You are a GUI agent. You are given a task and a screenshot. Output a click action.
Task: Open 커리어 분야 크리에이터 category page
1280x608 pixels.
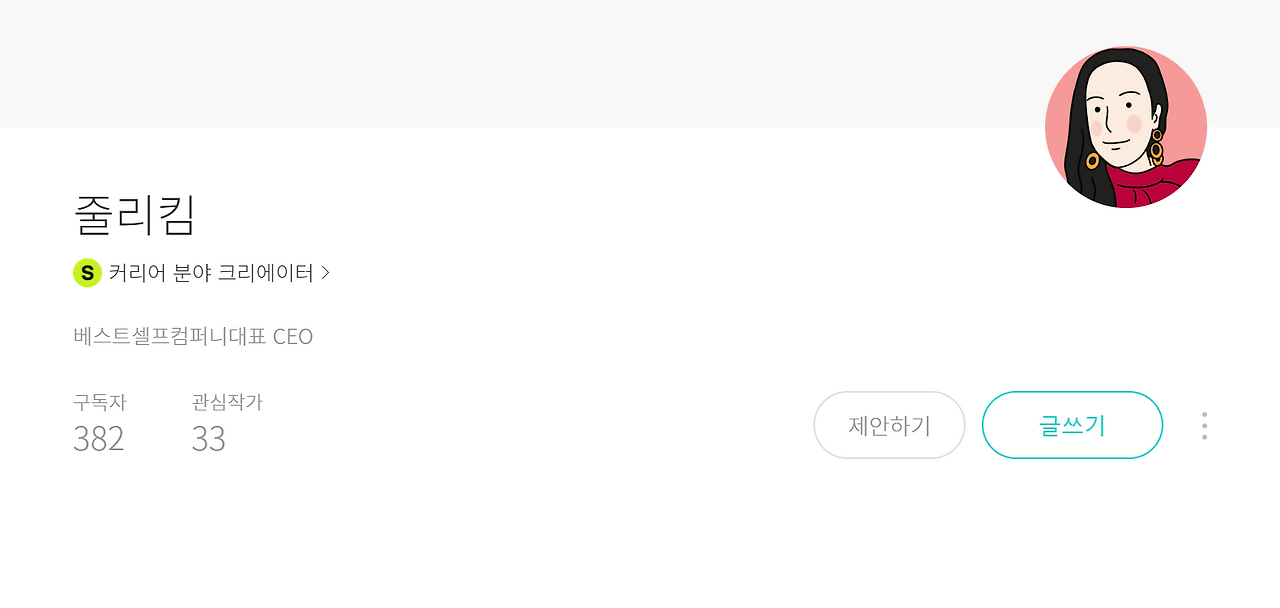tap(211, 272)
